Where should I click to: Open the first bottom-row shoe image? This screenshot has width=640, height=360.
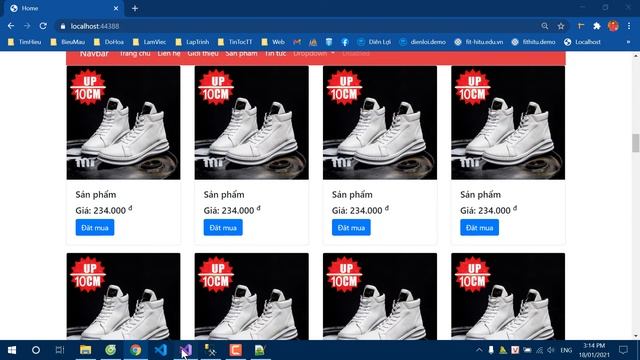[123, 296]
